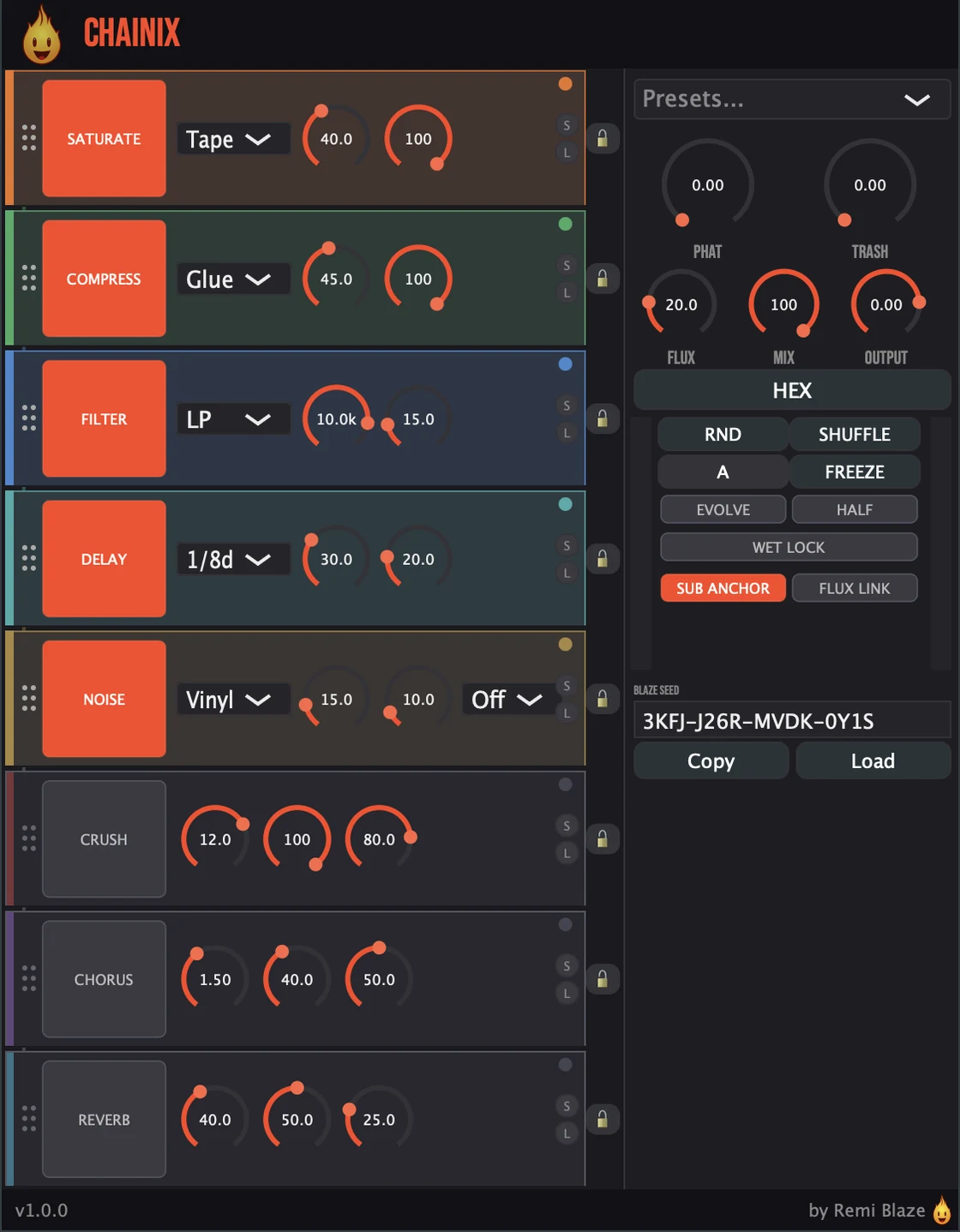Screen dimensions: 960x1232
Task: Click the PHAT knob
Action: (708, 185)
